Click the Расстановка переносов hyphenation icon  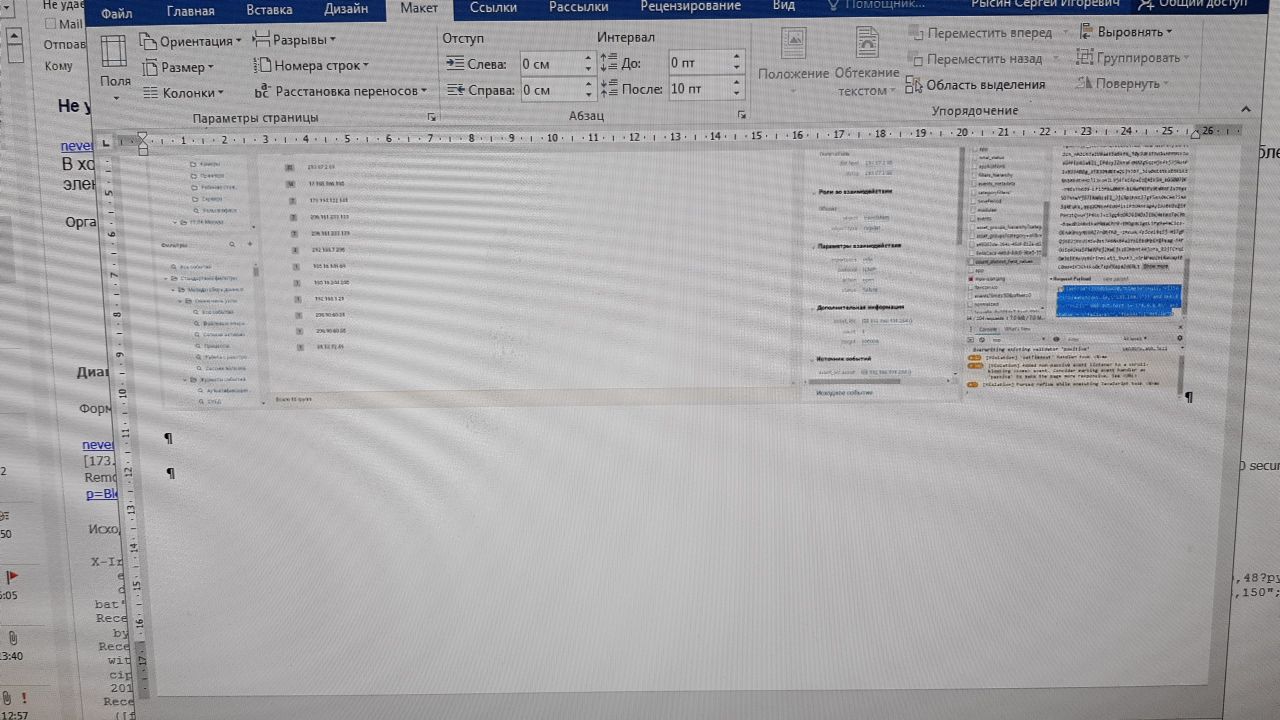[262, 90]
